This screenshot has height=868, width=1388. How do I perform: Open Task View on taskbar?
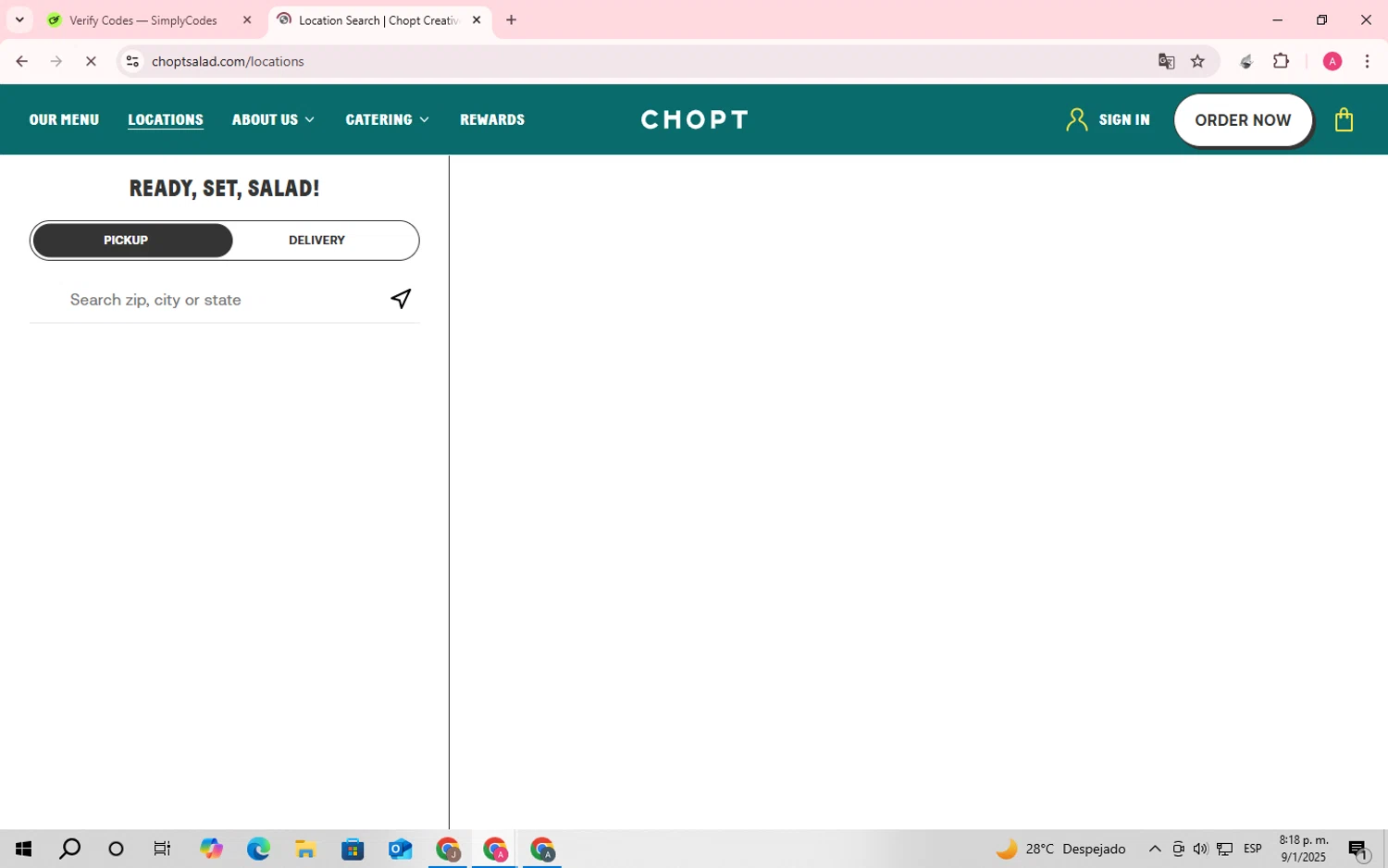coord(162,849)
